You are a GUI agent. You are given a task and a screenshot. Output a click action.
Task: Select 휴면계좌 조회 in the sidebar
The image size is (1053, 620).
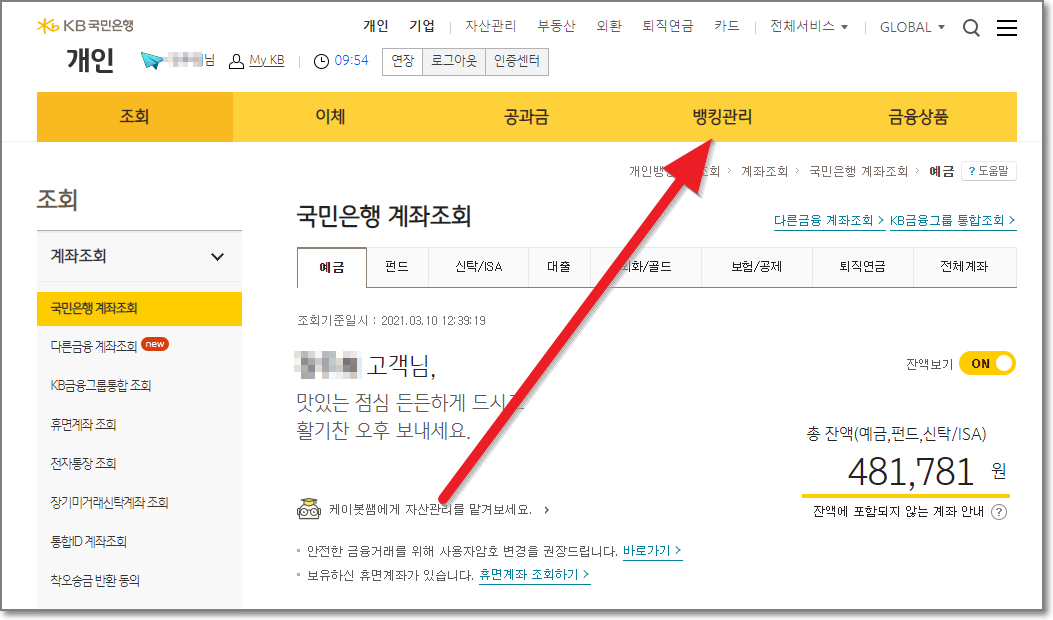(x=83, y=425)
